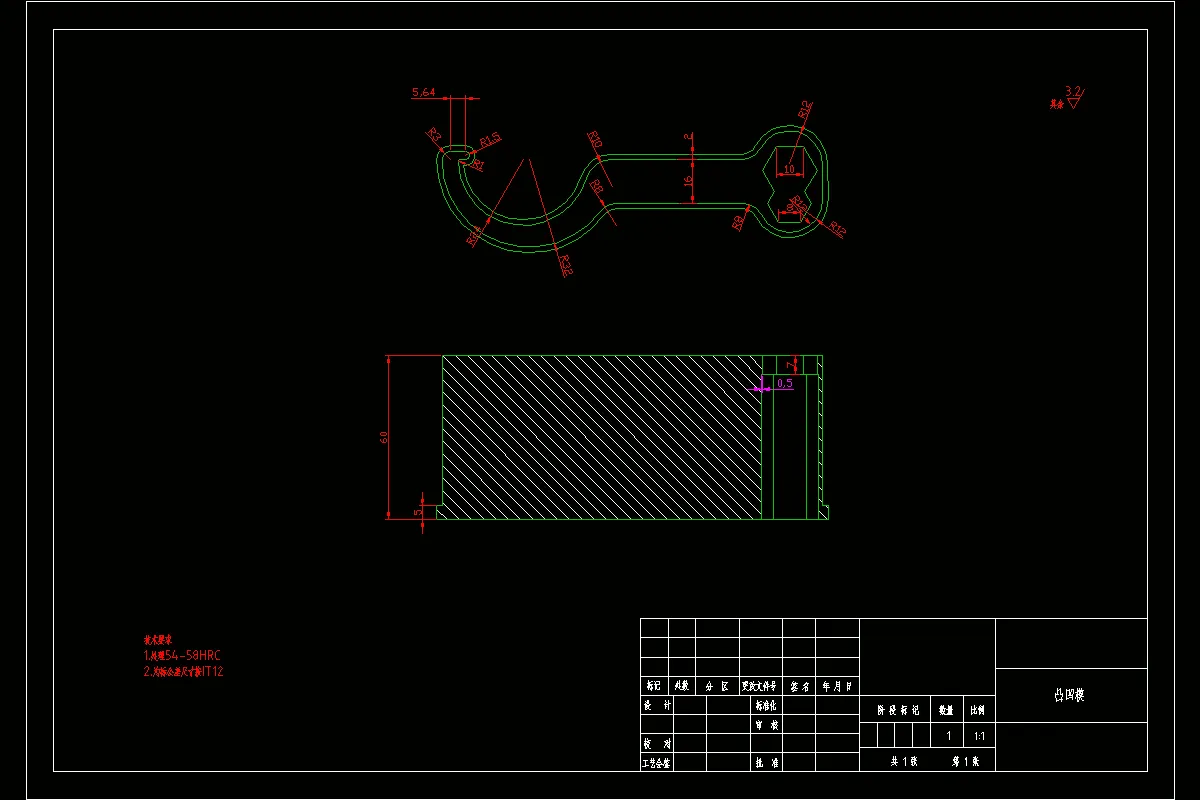Image resolution: width=1200 pixels, height=800 pixels.
Task: Select the R1.5 radius label
Action: pyautogui.click(x=490, y=139)
